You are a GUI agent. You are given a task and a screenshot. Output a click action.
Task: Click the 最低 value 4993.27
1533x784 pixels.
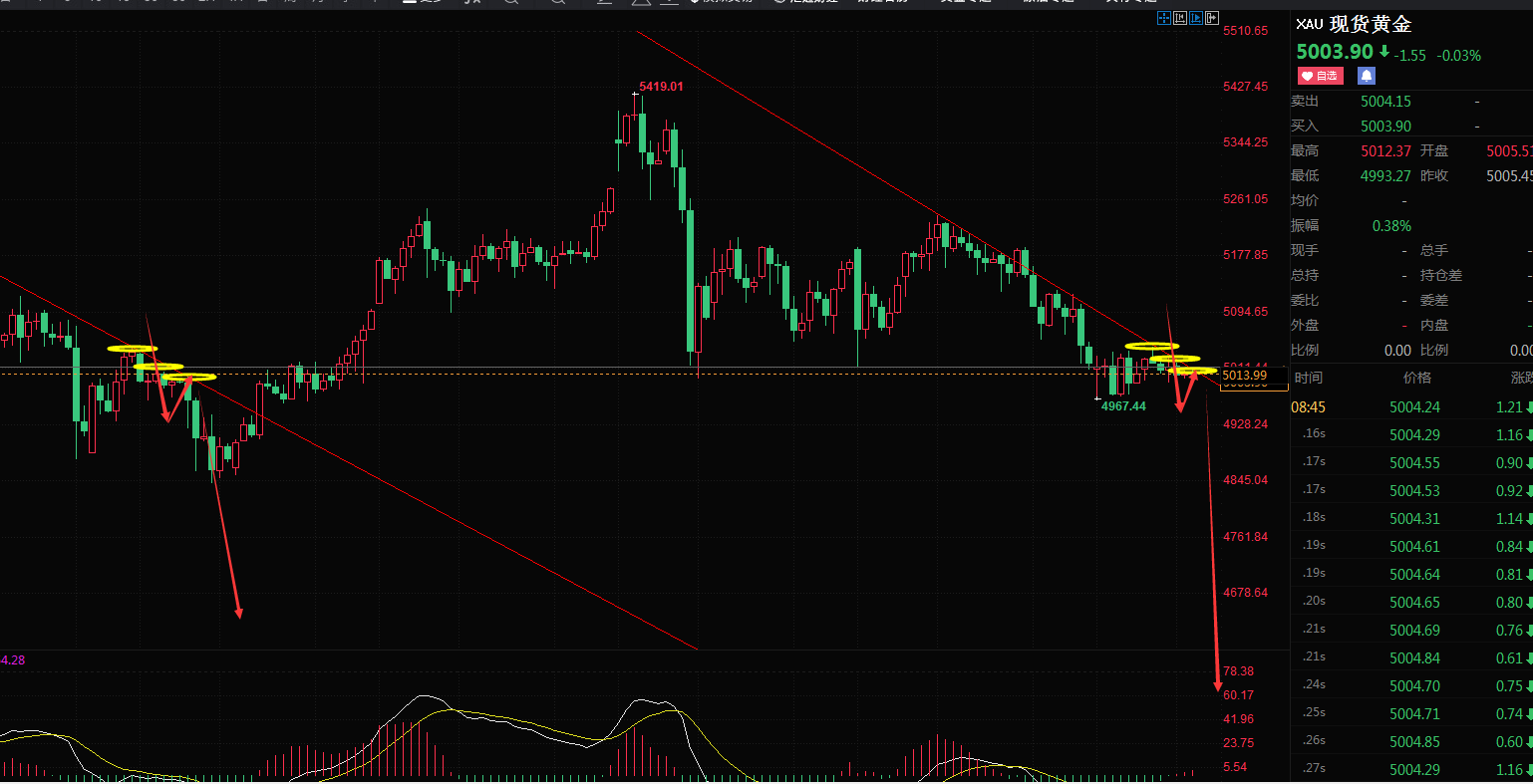[1385, 176]
